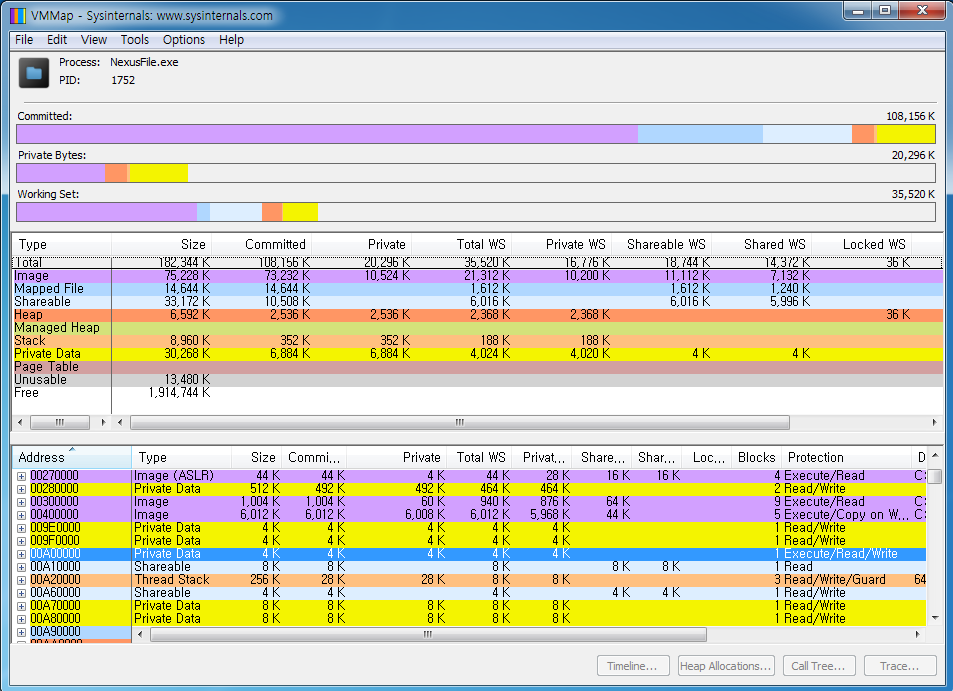Expand address 00300000 row
This screenshot has height=691, width=953.
point(21,503)
